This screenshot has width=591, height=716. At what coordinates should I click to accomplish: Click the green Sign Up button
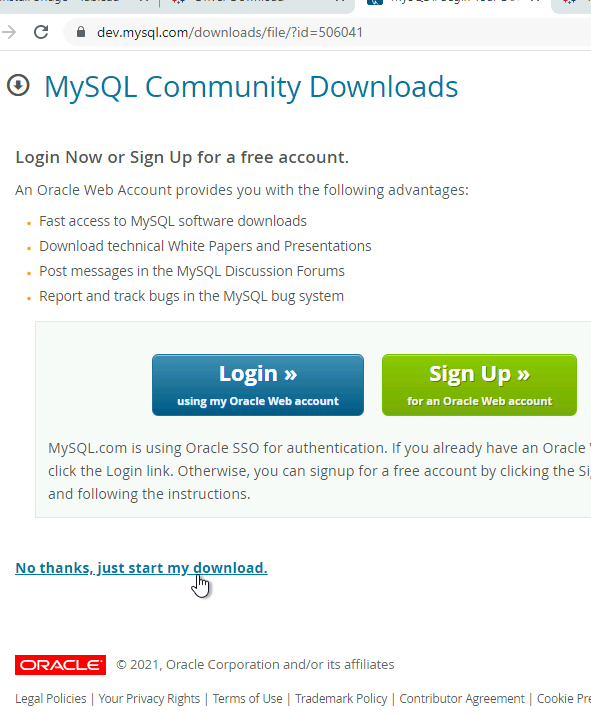480,385
